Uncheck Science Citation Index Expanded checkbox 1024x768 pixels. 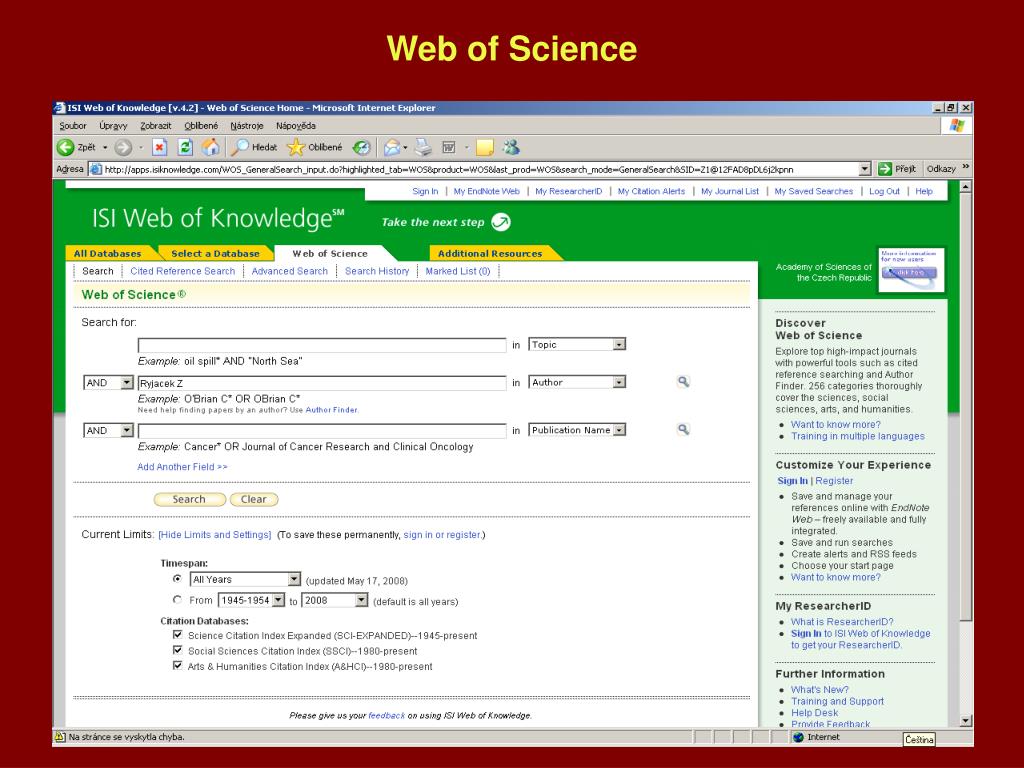(x=177, y=635)
